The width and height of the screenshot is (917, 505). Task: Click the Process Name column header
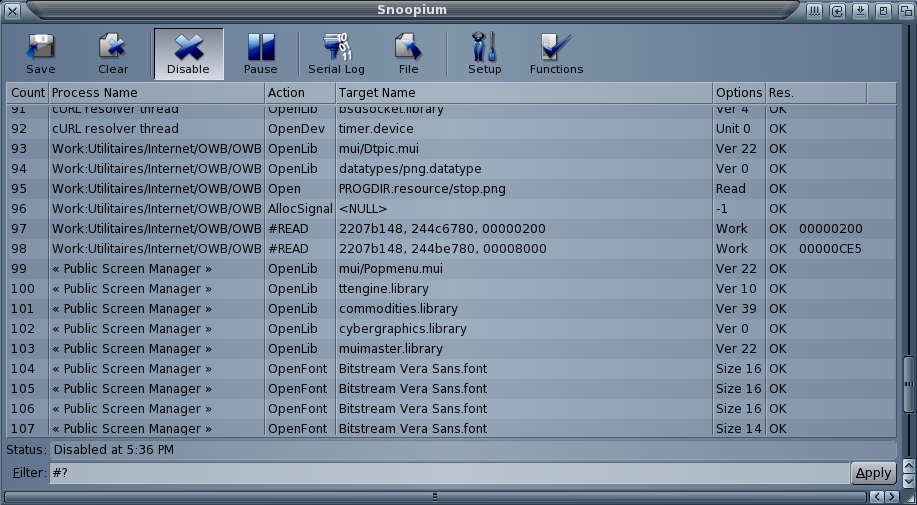tap(157, 93)
